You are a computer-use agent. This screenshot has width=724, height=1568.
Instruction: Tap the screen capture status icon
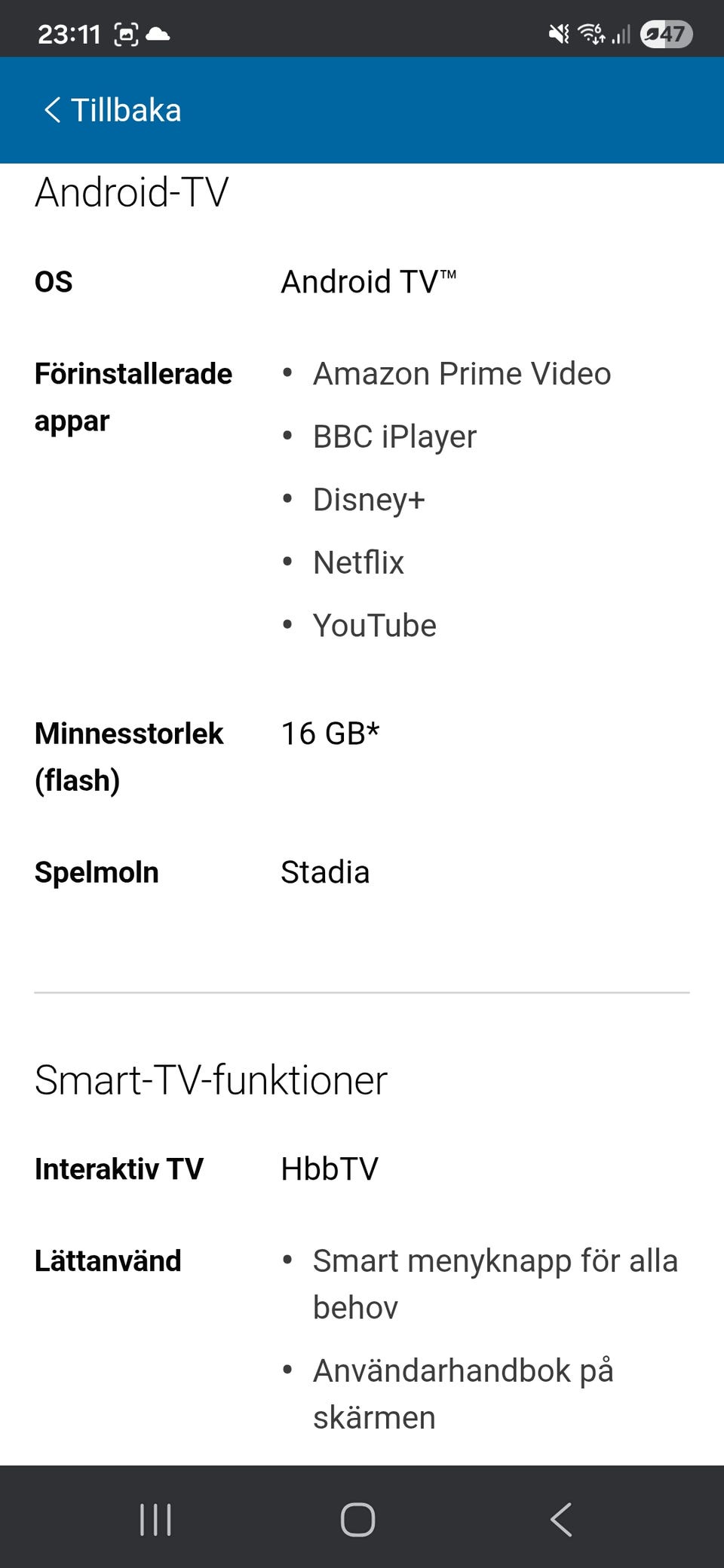(x=126, y=34)
